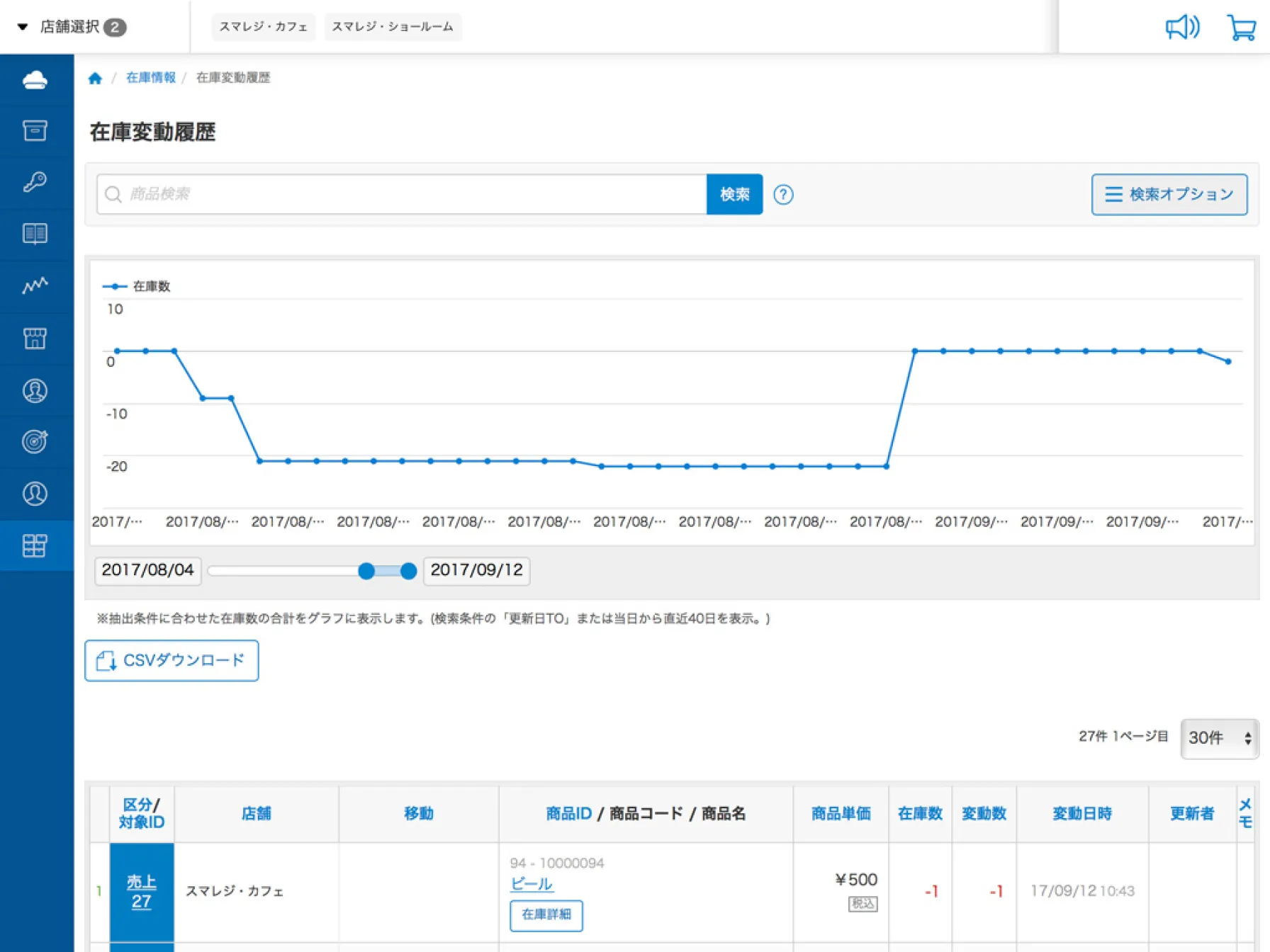Open the book icon in sidebar
1270x952 pixels.
pos(35,234)
